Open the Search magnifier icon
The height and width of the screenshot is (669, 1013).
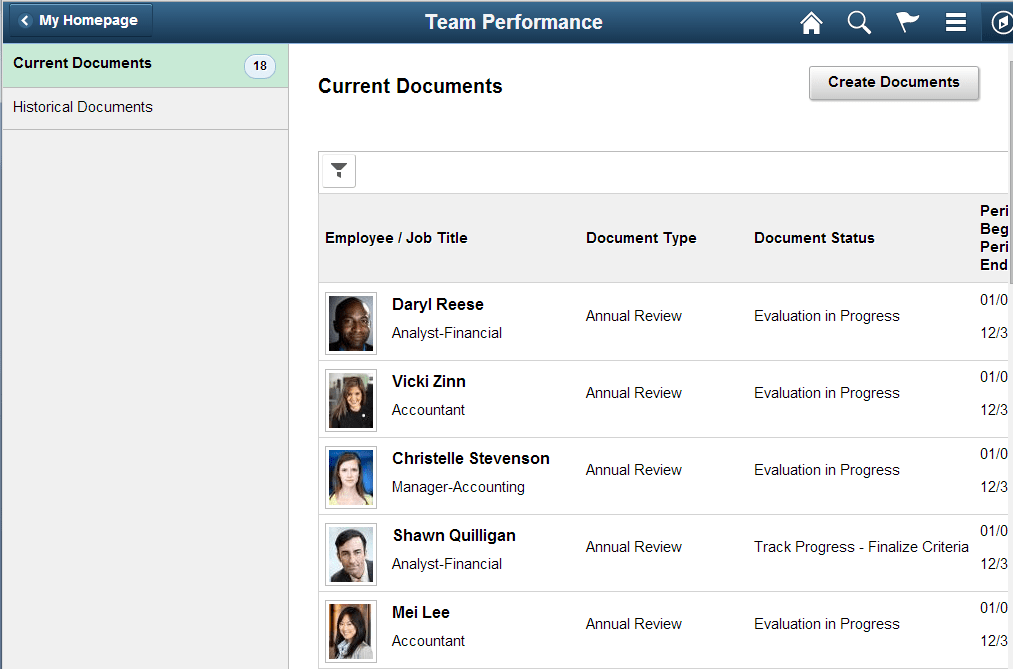[x=859, y=22]
